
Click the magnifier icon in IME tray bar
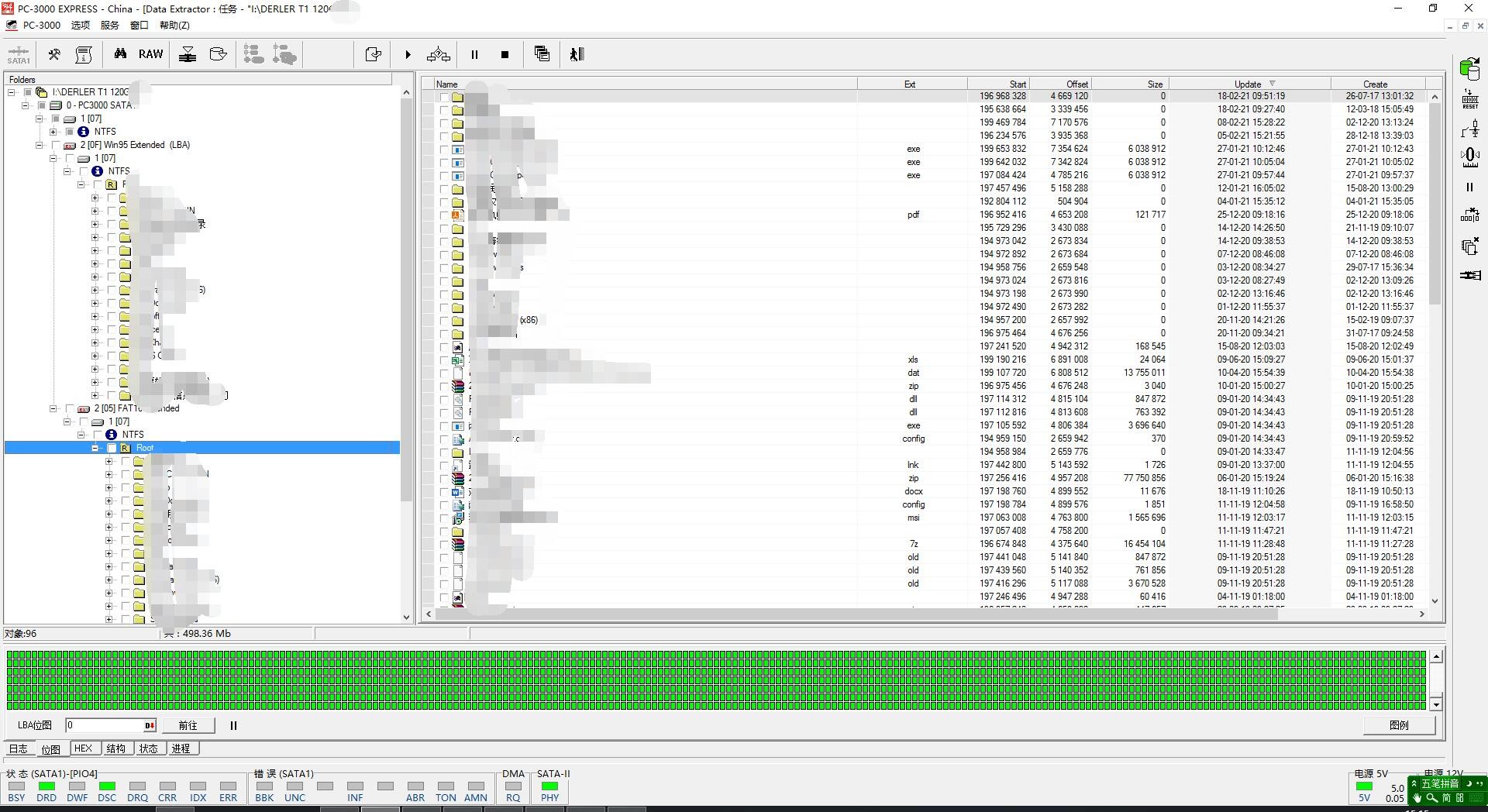coord(1432,798)
